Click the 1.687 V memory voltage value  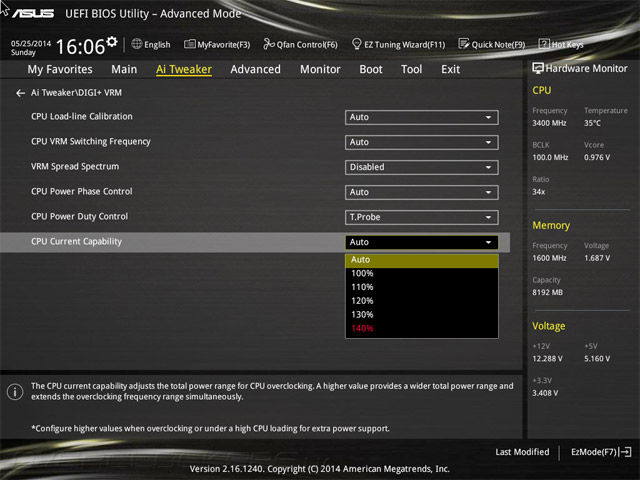pos(597,258)
